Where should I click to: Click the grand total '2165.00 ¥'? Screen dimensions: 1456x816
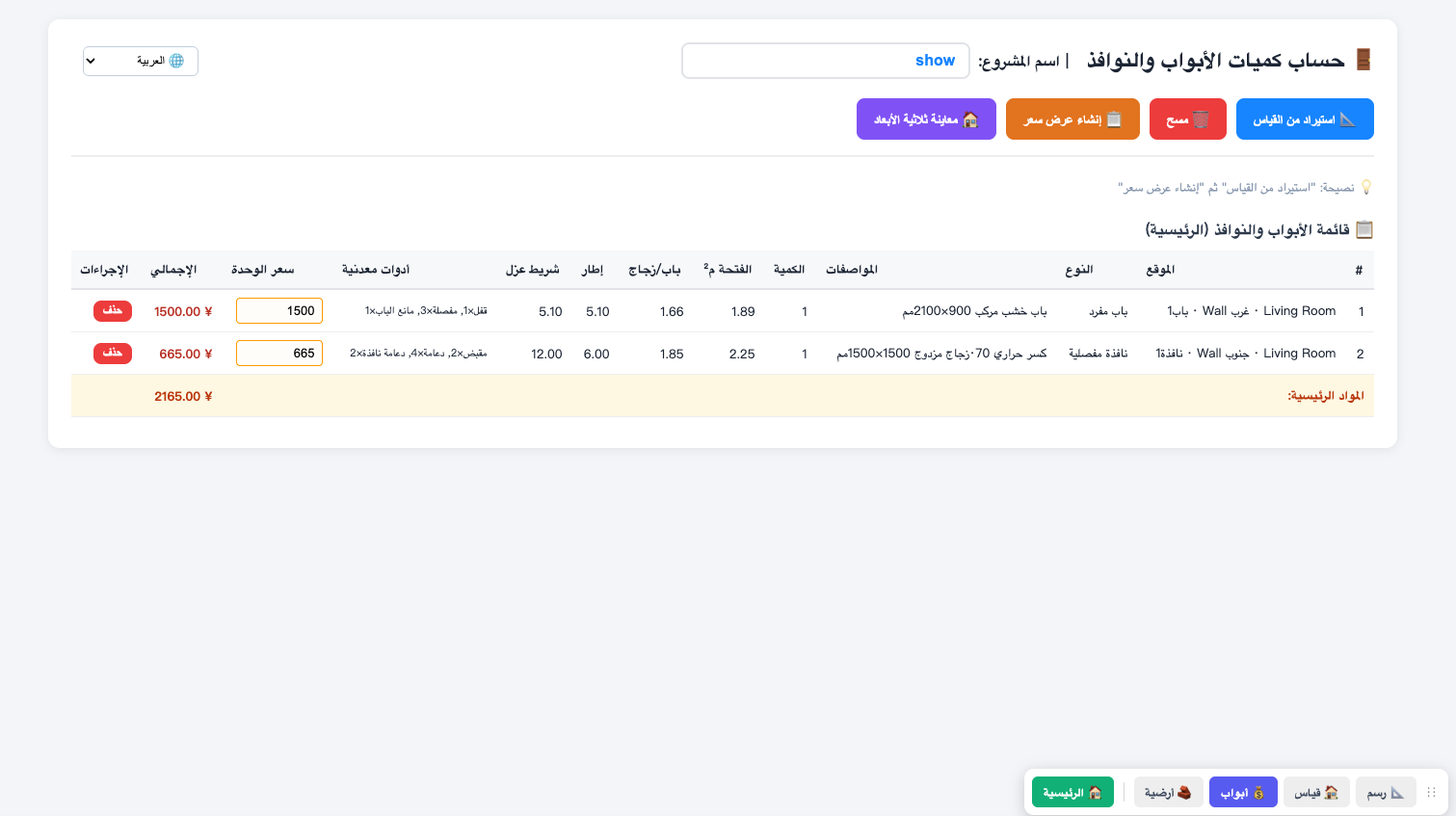(x=183, y=396)
